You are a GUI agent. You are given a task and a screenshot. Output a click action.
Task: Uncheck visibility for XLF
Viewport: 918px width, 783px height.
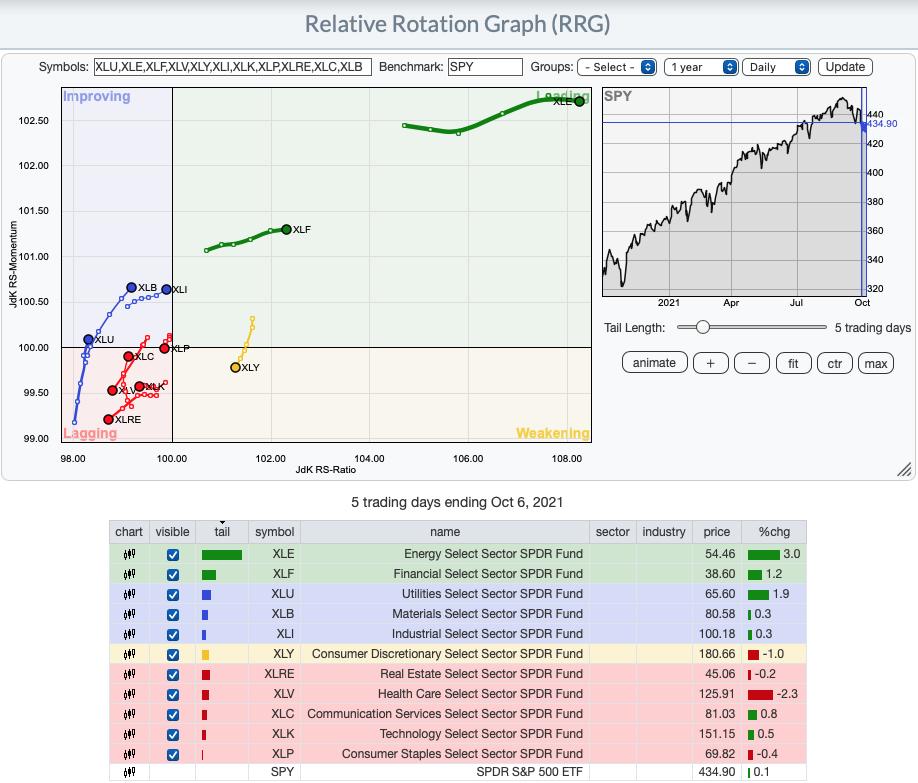173,575
